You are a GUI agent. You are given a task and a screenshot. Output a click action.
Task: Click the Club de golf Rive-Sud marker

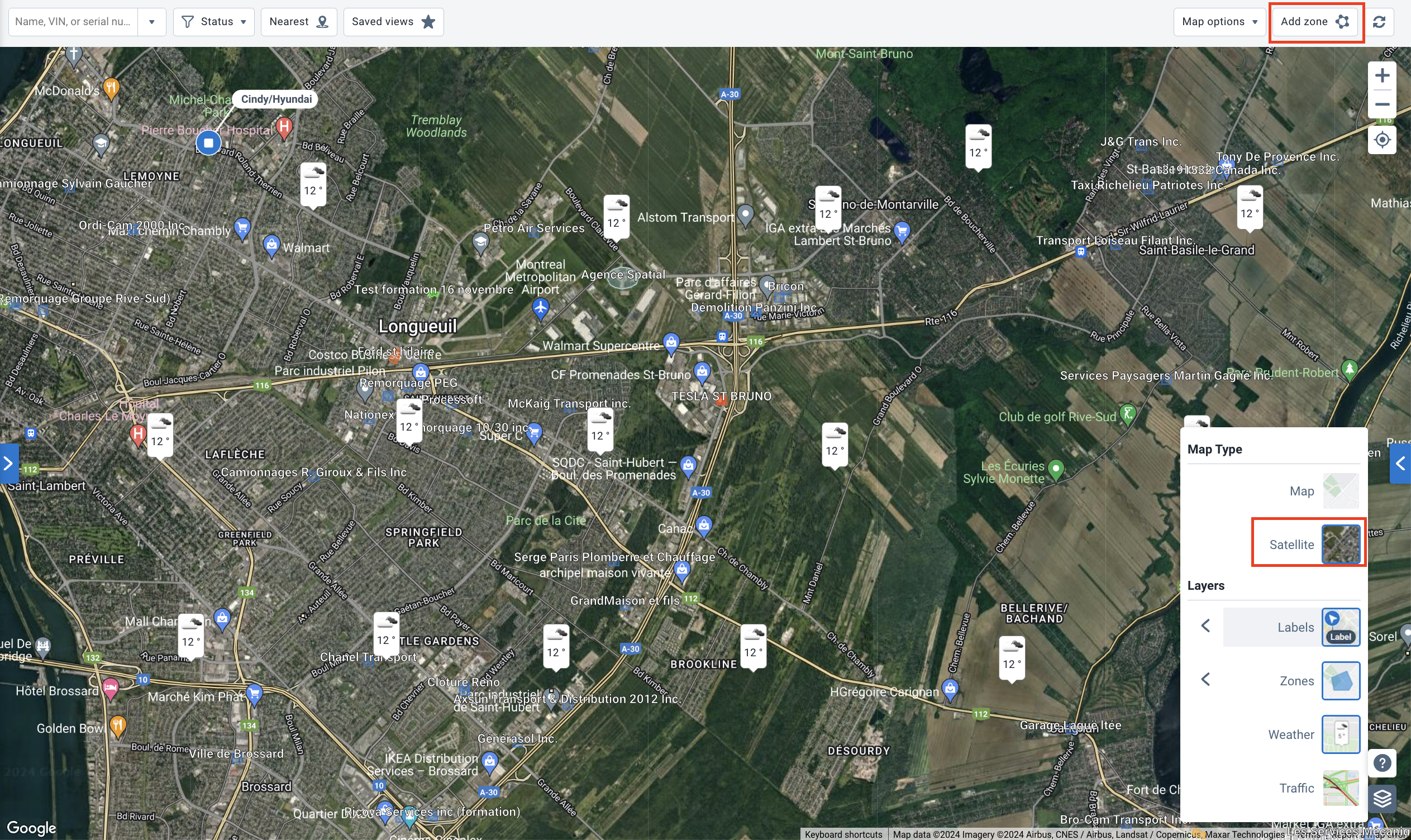(1128, 415)
